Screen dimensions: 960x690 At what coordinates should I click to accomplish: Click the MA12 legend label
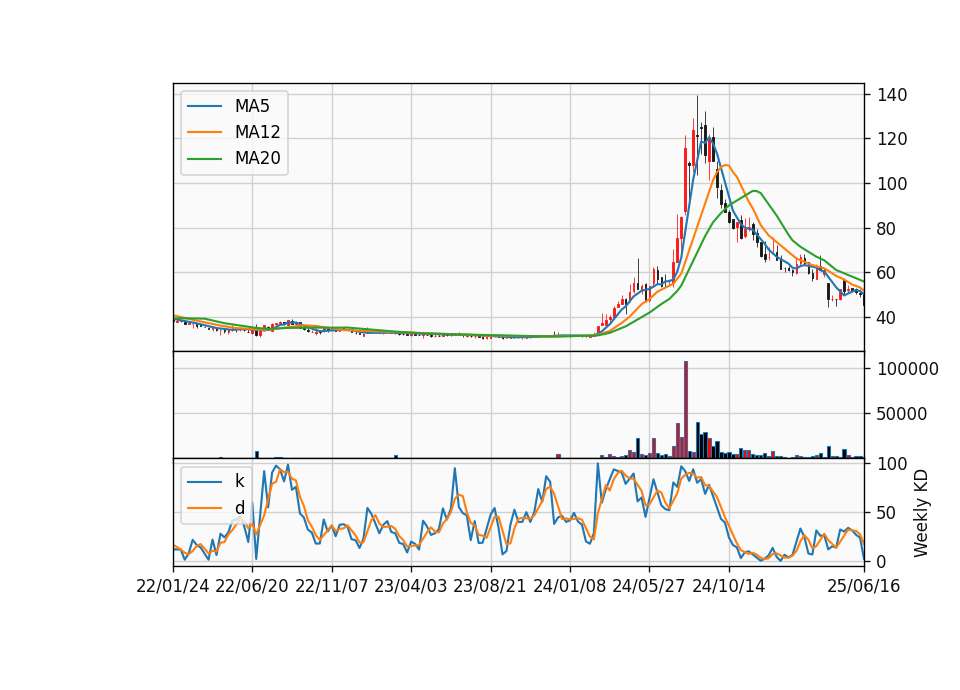(257, 132)
